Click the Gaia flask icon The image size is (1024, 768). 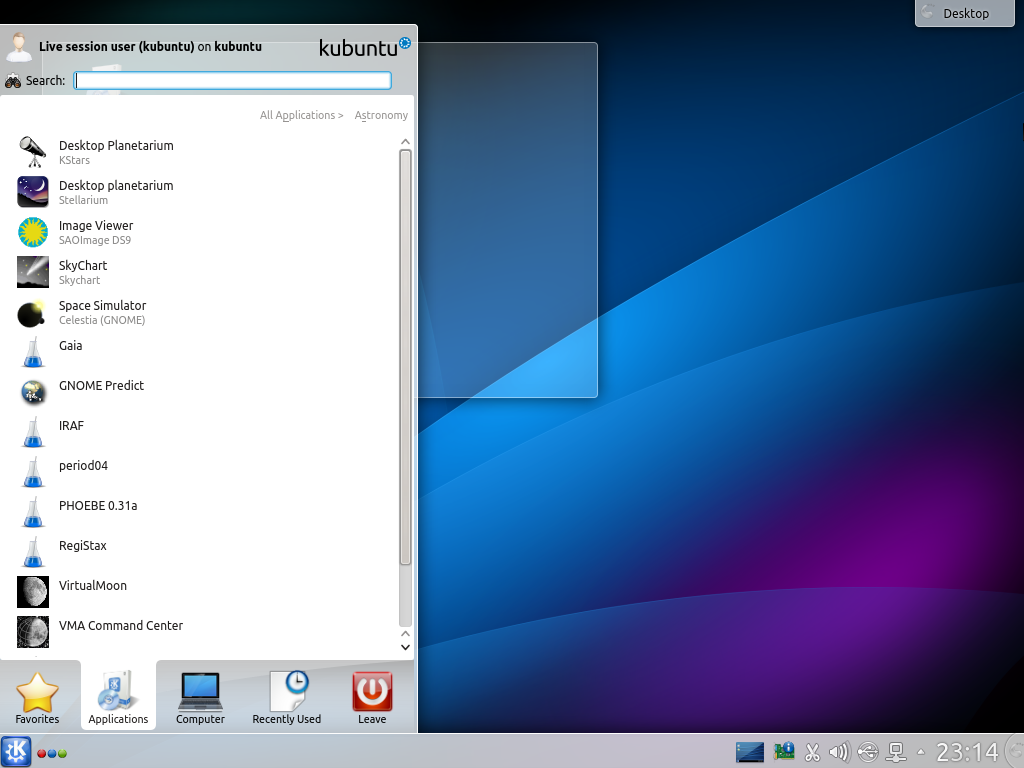(x=33, y=352)
